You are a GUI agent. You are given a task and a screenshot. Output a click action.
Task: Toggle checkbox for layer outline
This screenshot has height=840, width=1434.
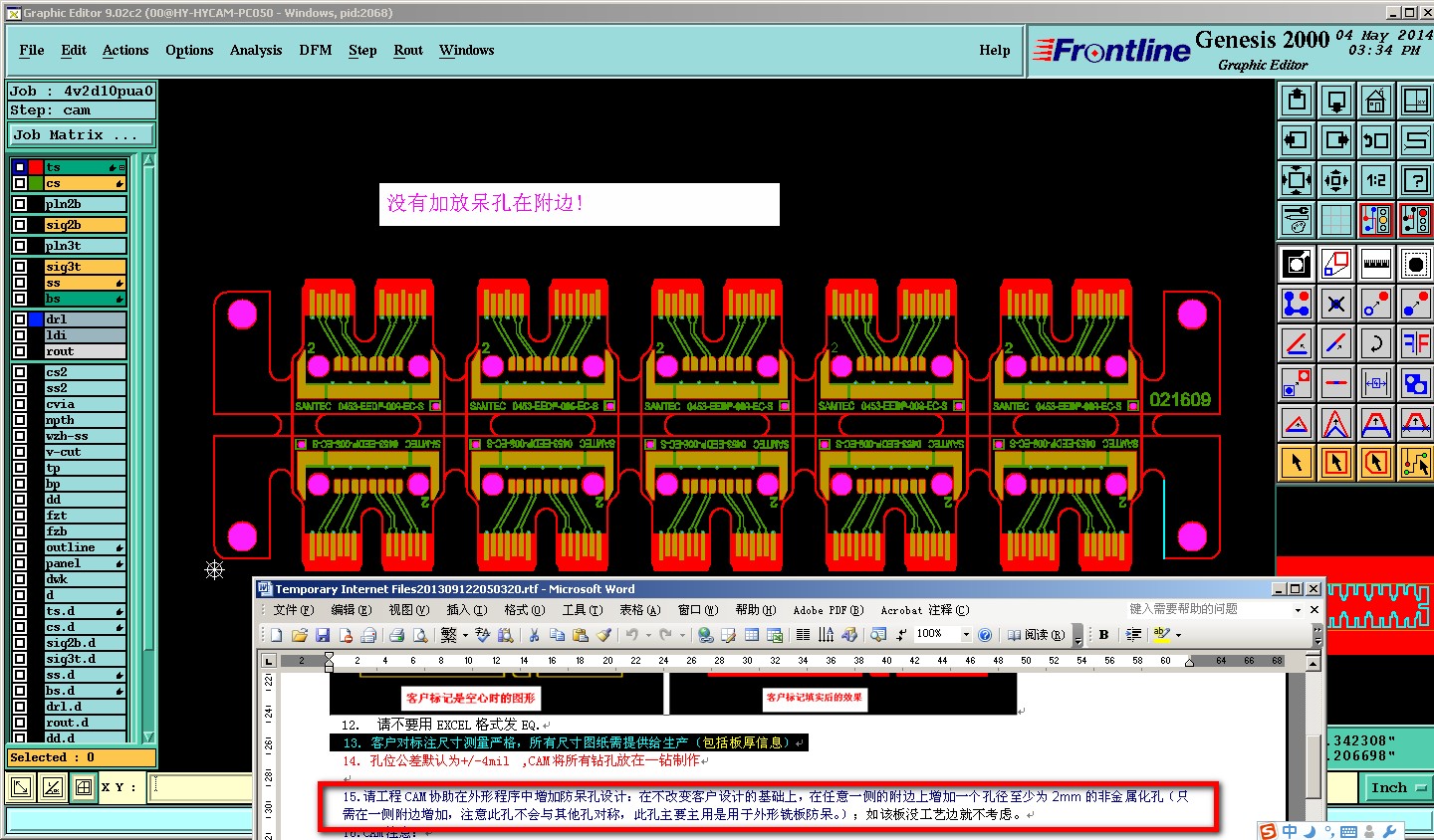tap(20, 547)
